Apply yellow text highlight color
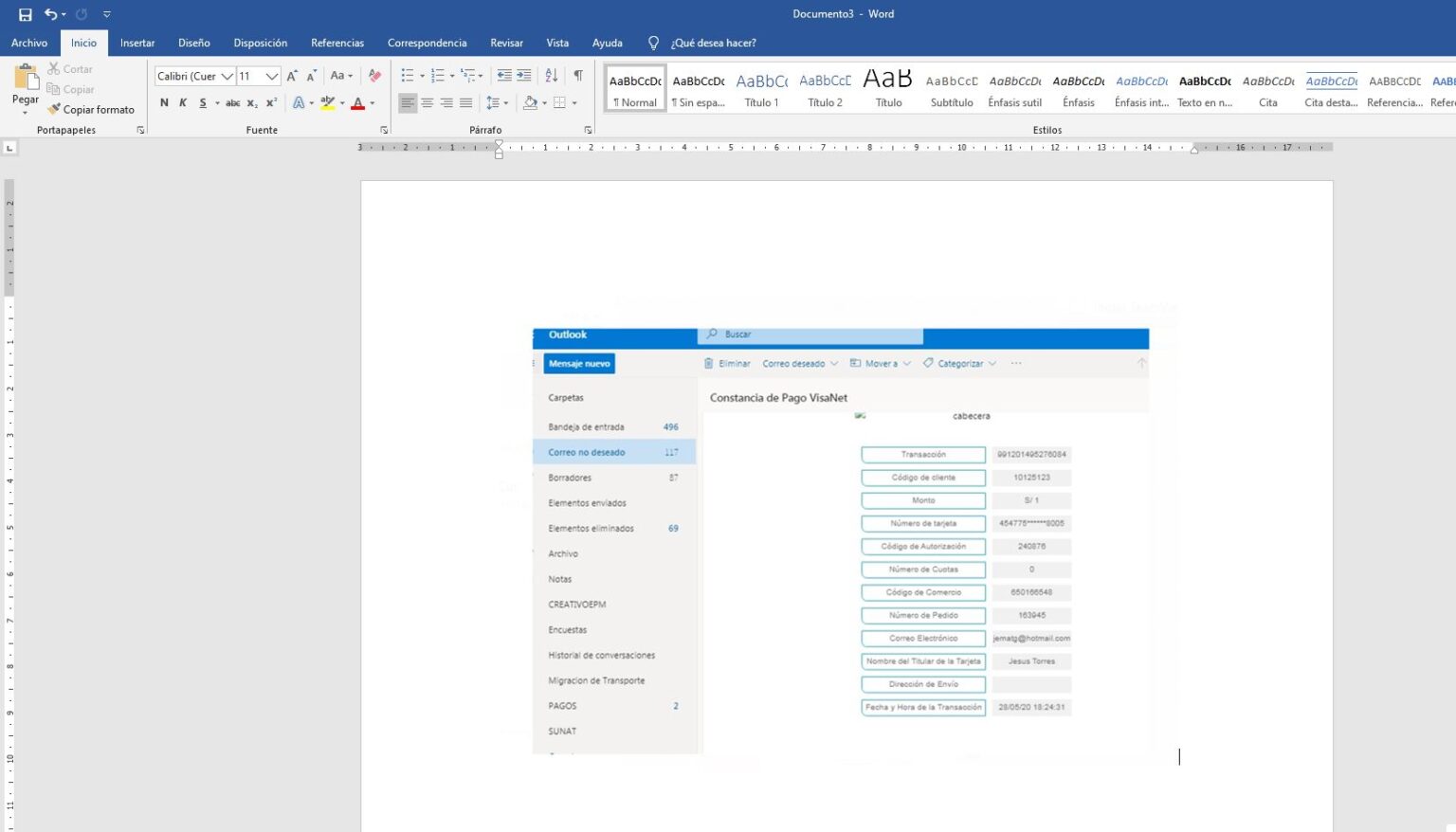 328,102
